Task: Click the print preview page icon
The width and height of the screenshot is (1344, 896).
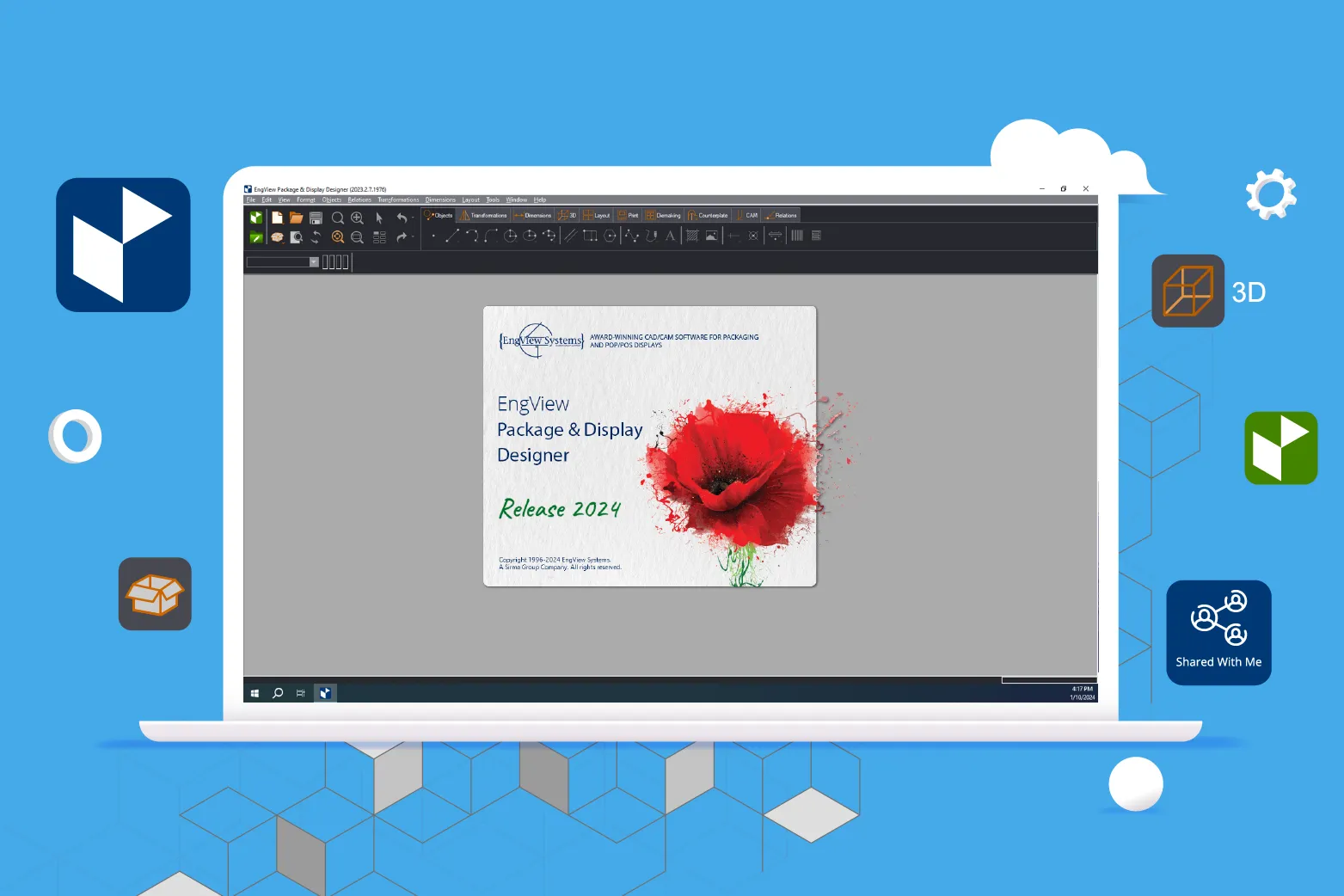Action: 296,237
